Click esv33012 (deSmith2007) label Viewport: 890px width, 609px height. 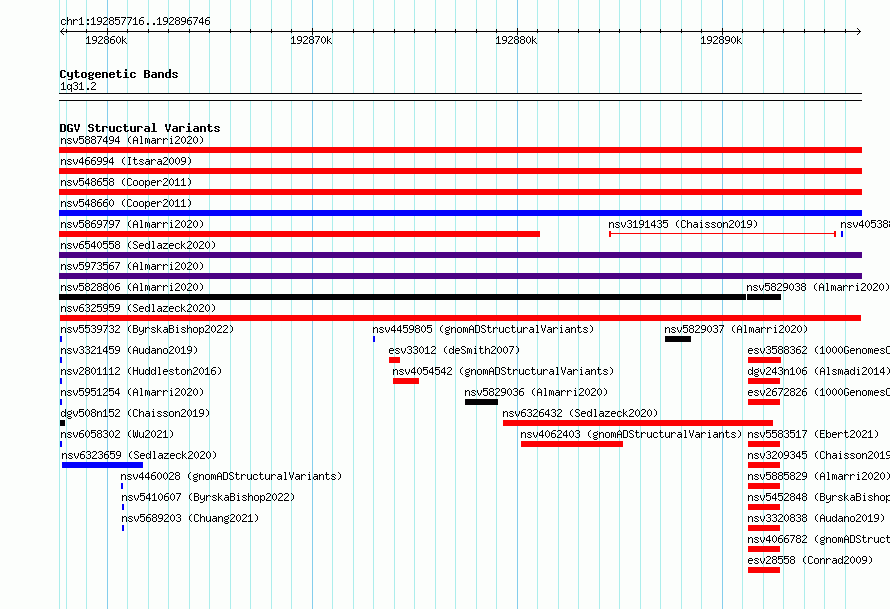pyautogui.click(x=454, y=350)
